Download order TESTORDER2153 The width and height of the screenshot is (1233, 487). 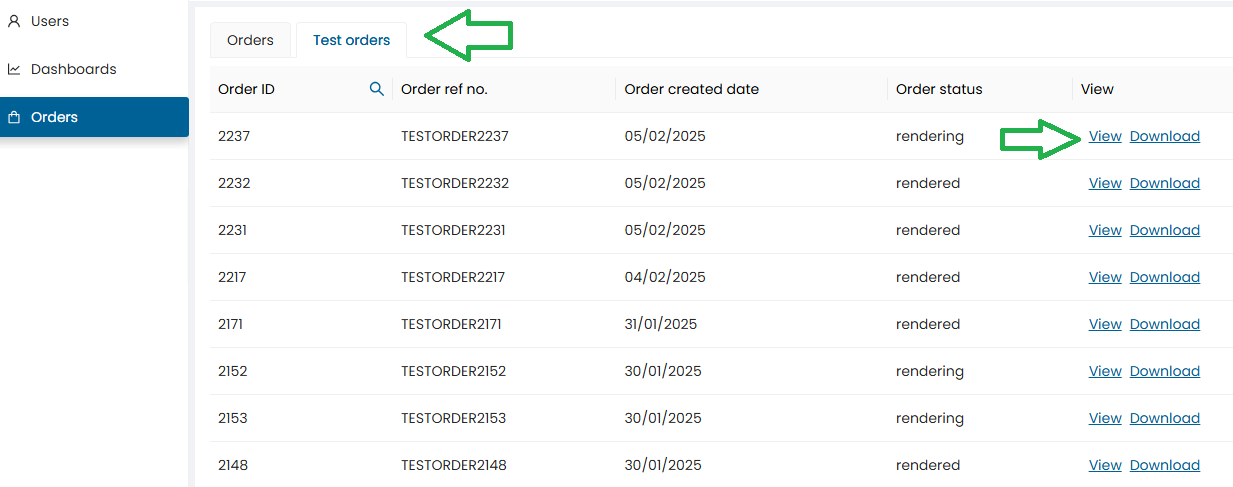click(1165, 418)
